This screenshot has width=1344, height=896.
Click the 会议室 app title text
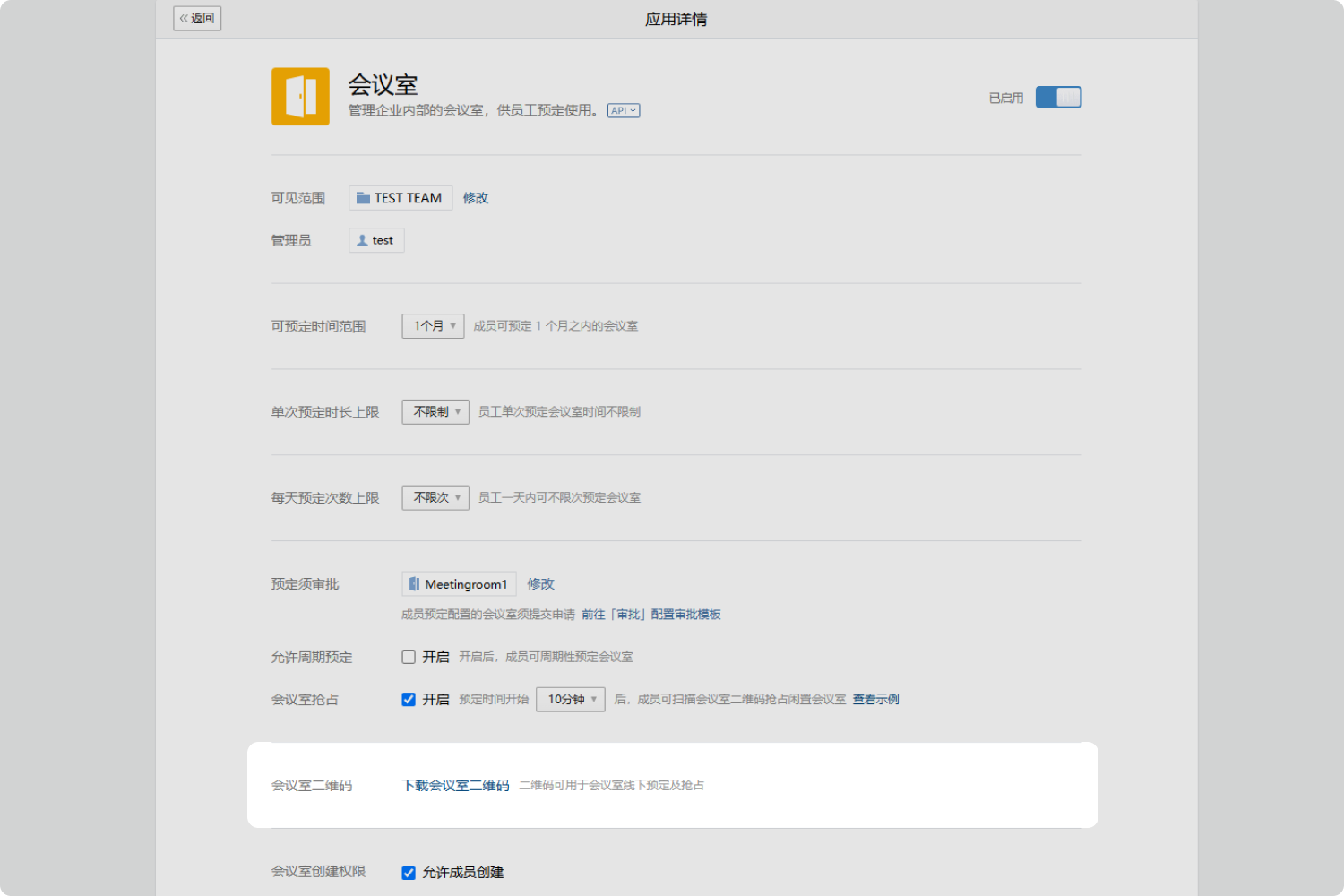[x=383, y=85]
